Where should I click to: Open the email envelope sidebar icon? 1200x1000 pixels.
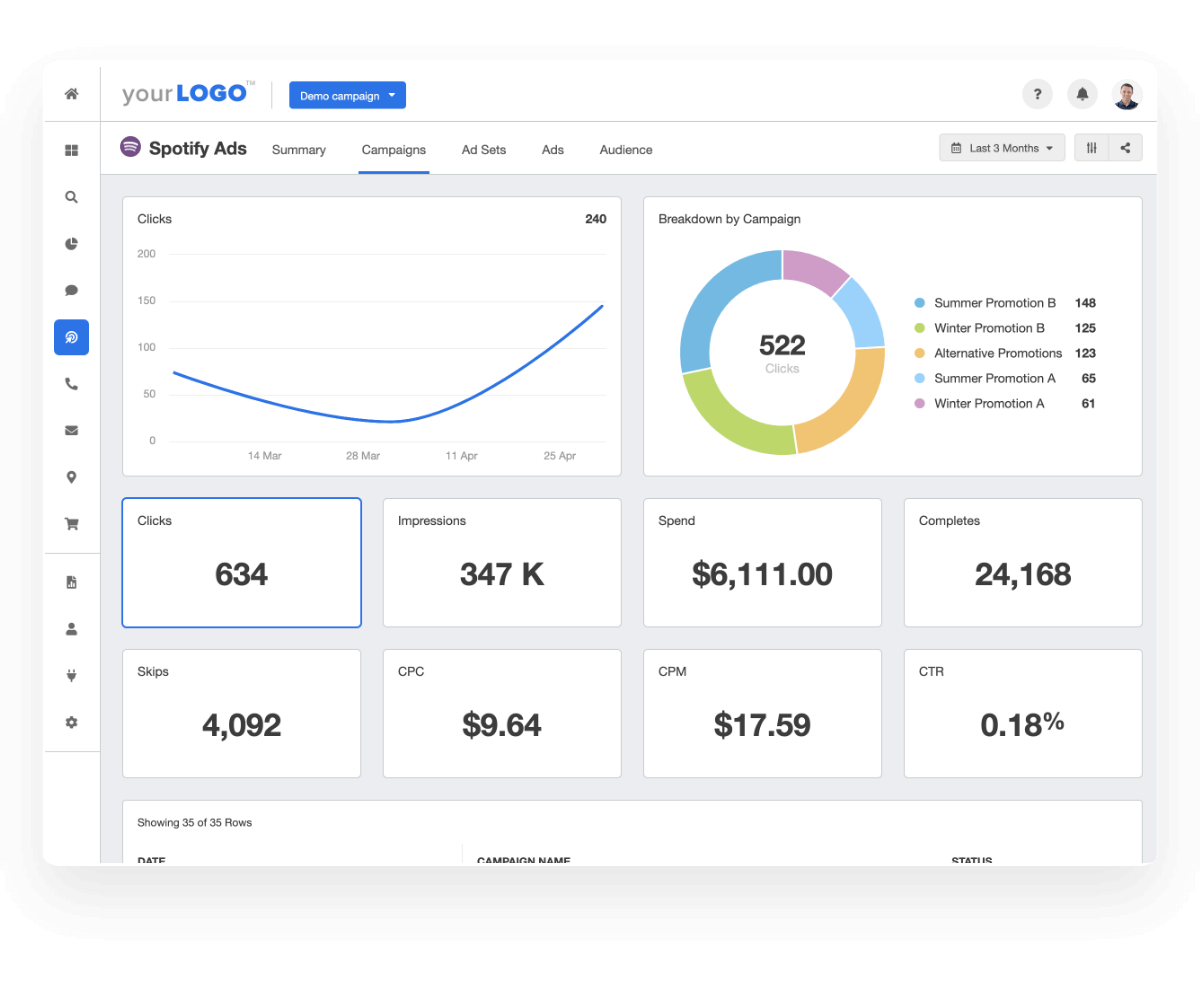pyautogui.click(x=71, y=430)
